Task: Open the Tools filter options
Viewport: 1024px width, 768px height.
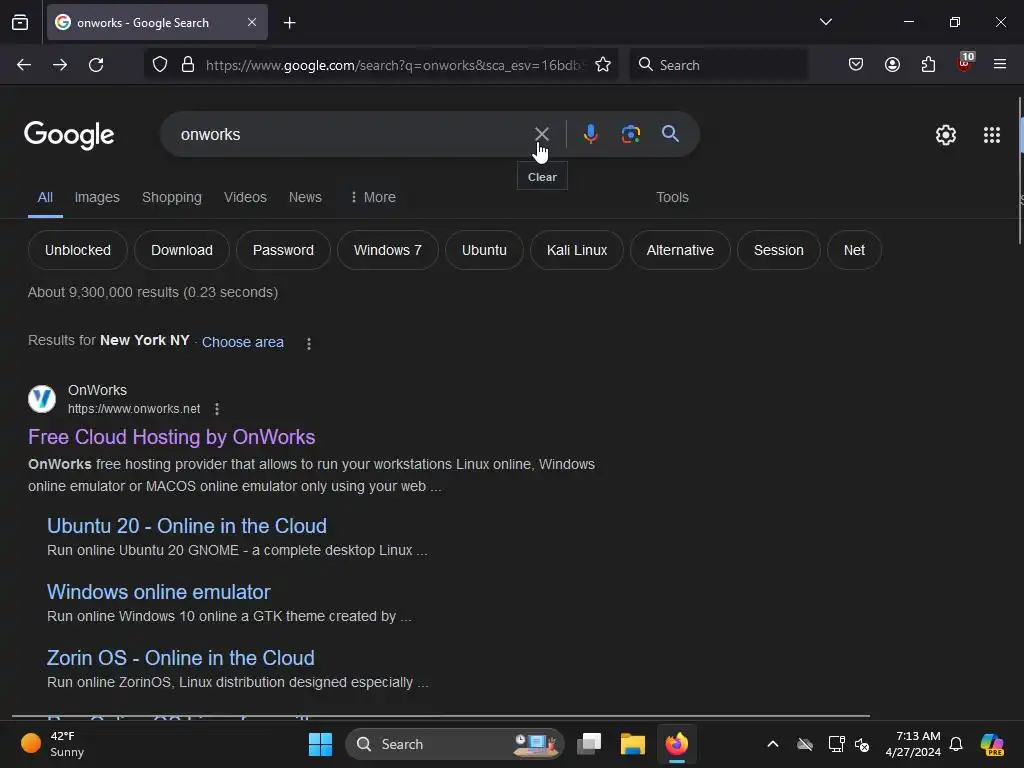Action: (x=672, y=197)
